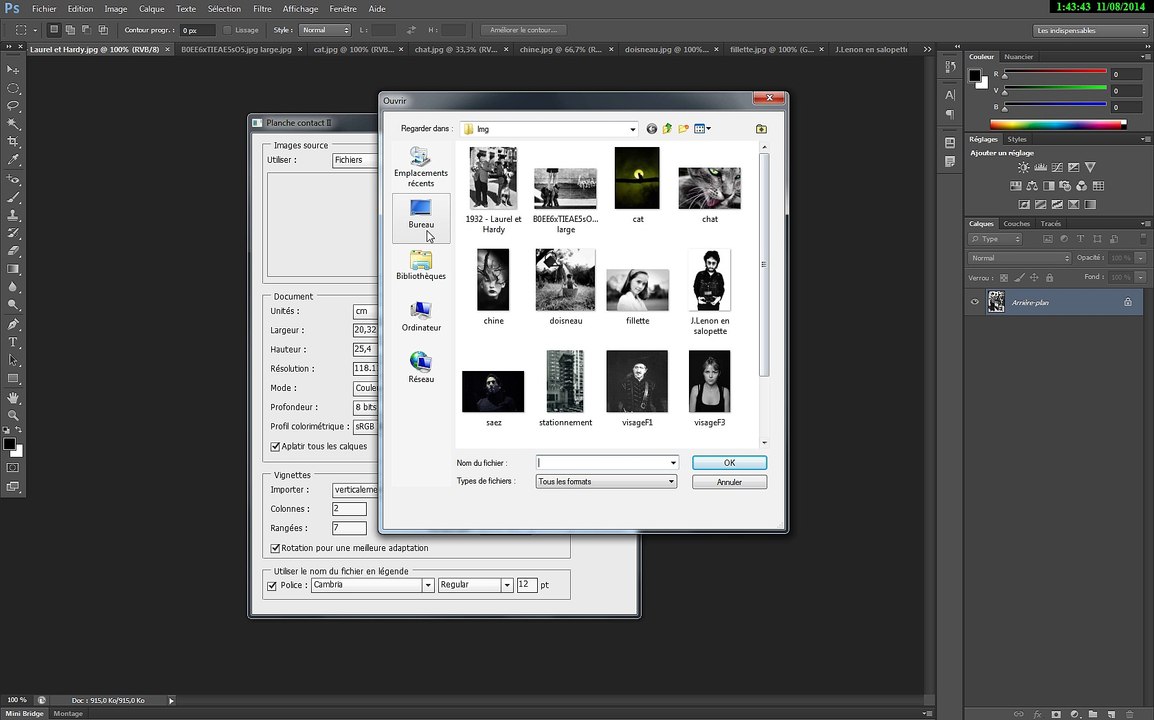The width and height of the screenshot is (1154, 720).
Task: Open Style dropdown in options bar
Action: 325,30
